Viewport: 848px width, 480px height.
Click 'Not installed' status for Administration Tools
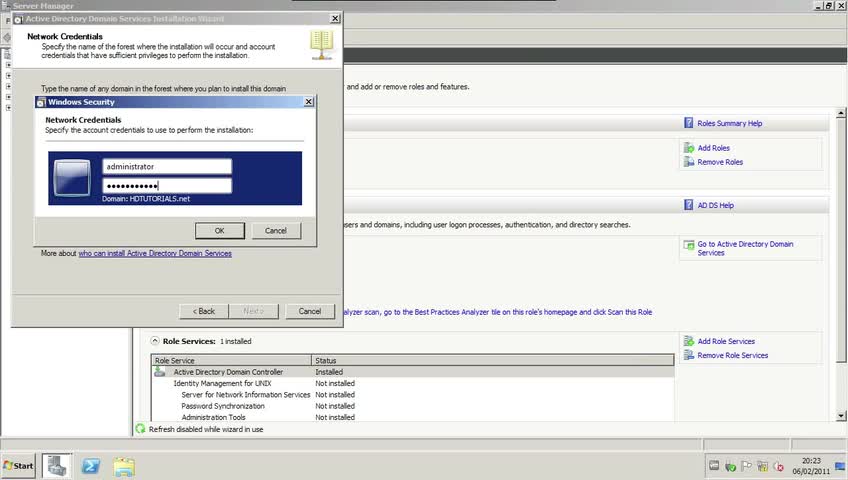[x=335, y=417]
